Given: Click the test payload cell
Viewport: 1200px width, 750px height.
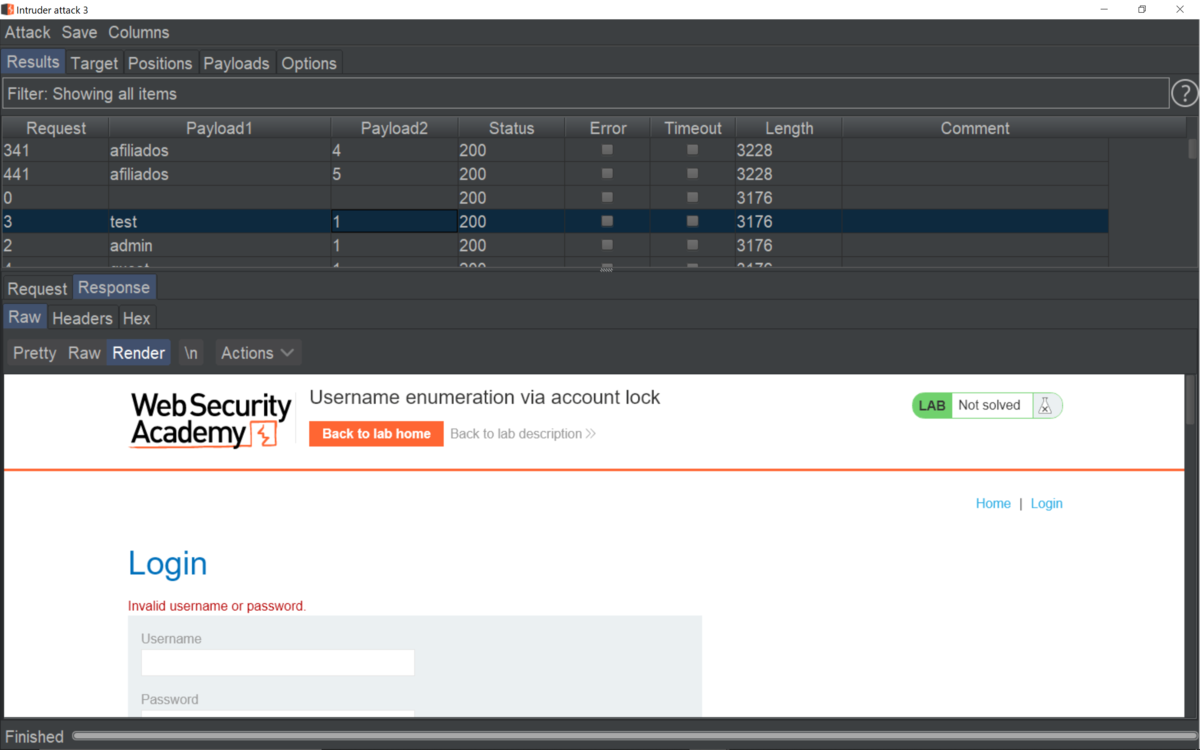Looking at the screenshot, I should 219,221.
